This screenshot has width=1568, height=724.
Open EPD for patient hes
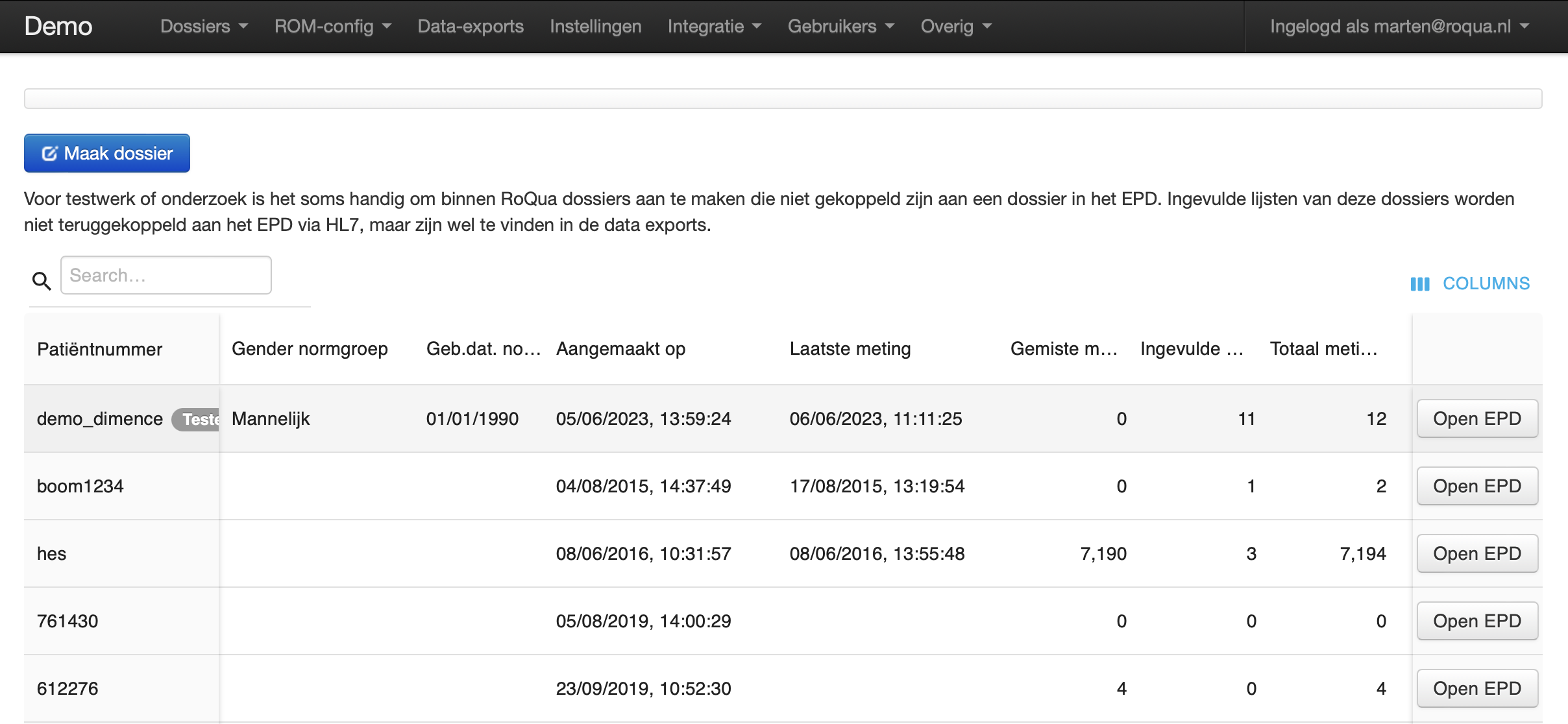point(1476,553)
